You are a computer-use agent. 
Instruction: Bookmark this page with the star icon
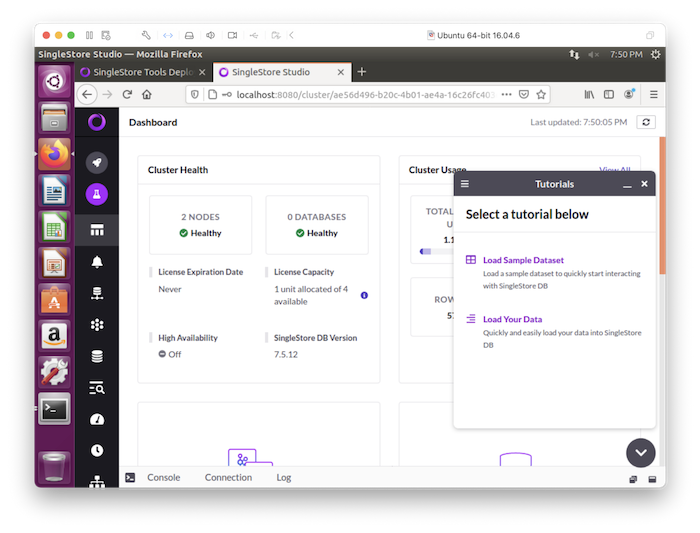(x=541, y=95)
